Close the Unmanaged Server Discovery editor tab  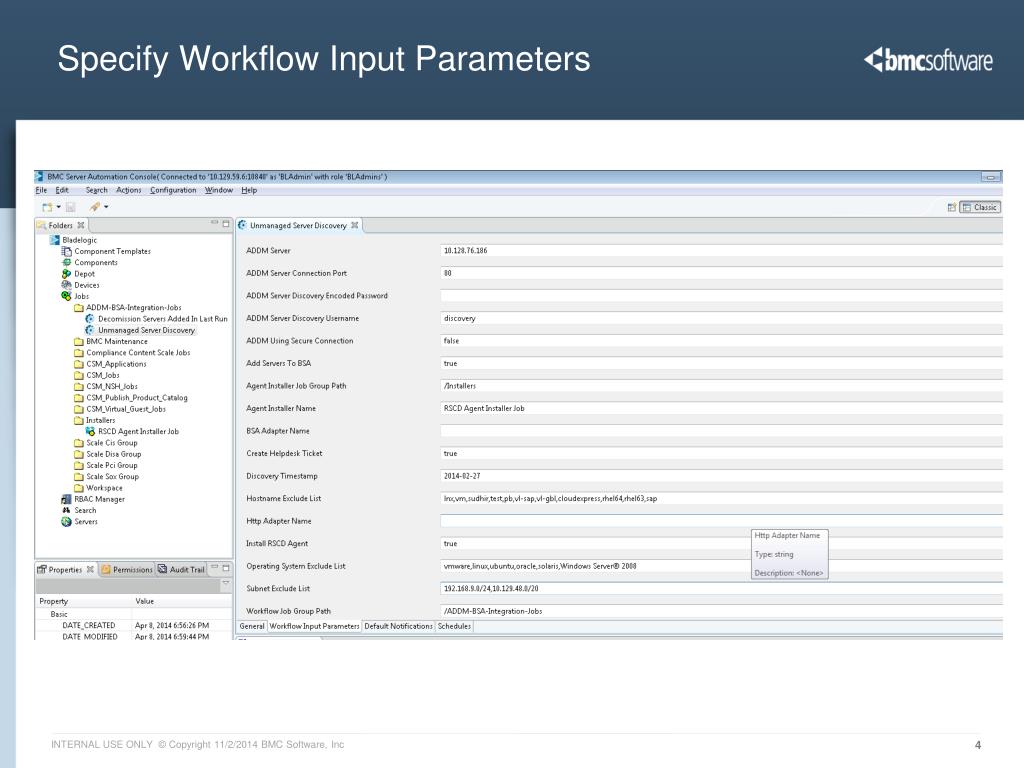click(355, 225)
